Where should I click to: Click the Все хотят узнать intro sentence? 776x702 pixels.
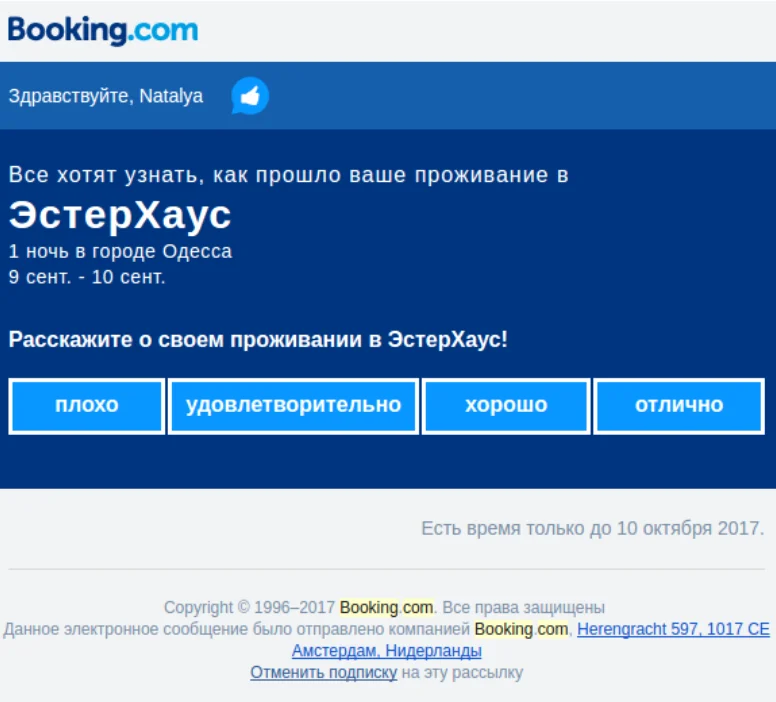point(288,175)
